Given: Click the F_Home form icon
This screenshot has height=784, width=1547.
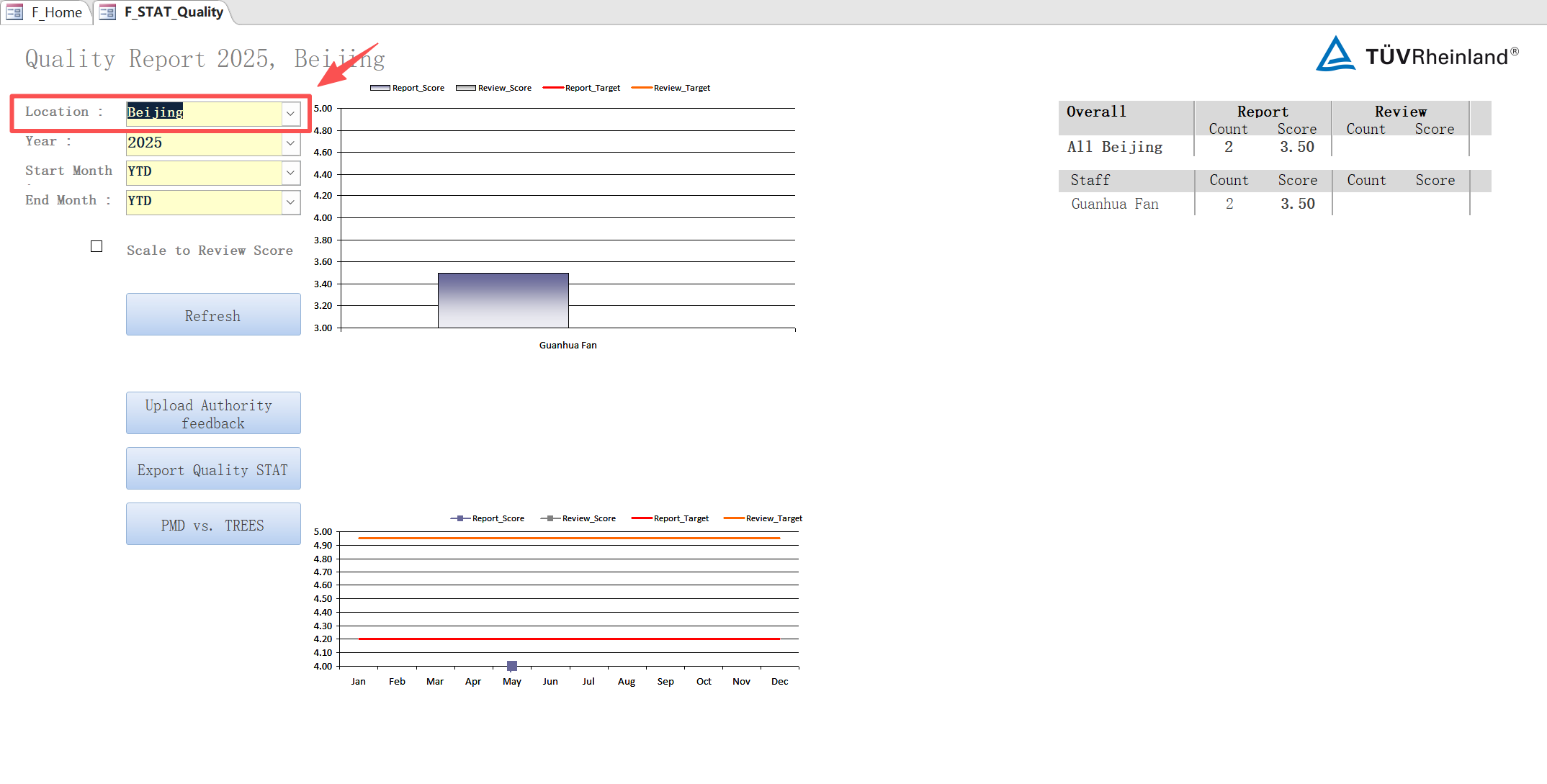Looking at the screenshot, I should 14,12.
